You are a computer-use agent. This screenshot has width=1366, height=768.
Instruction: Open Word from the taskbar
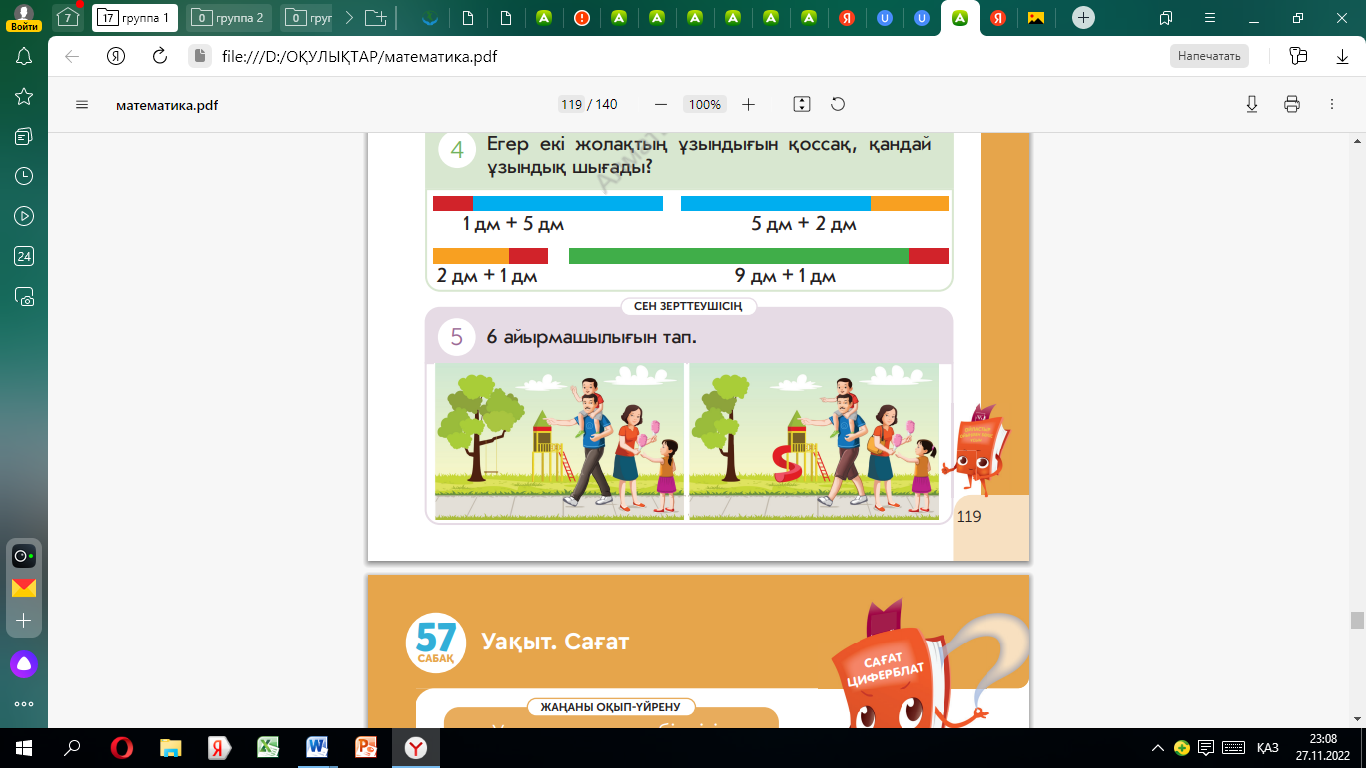coord(317,747)
